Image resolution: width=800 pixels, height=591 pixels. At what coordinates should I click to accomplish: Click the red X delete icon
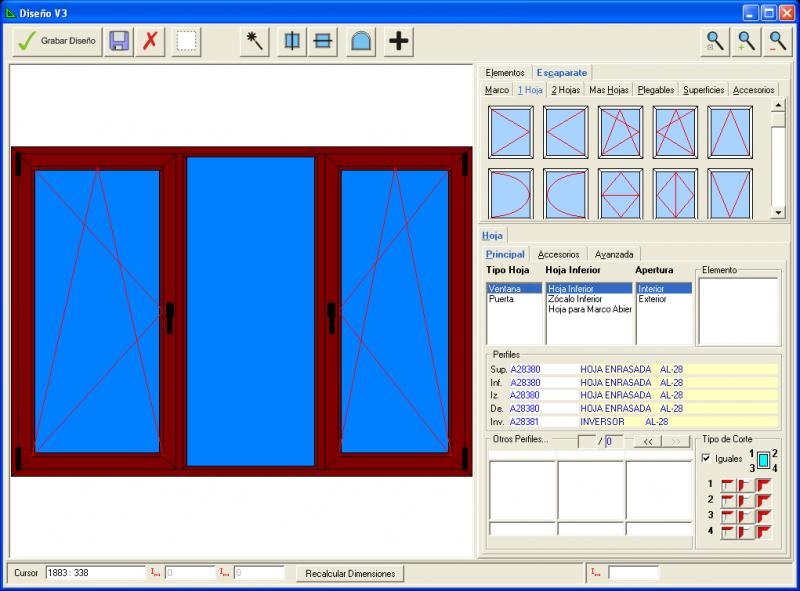[x=150, y=41]
